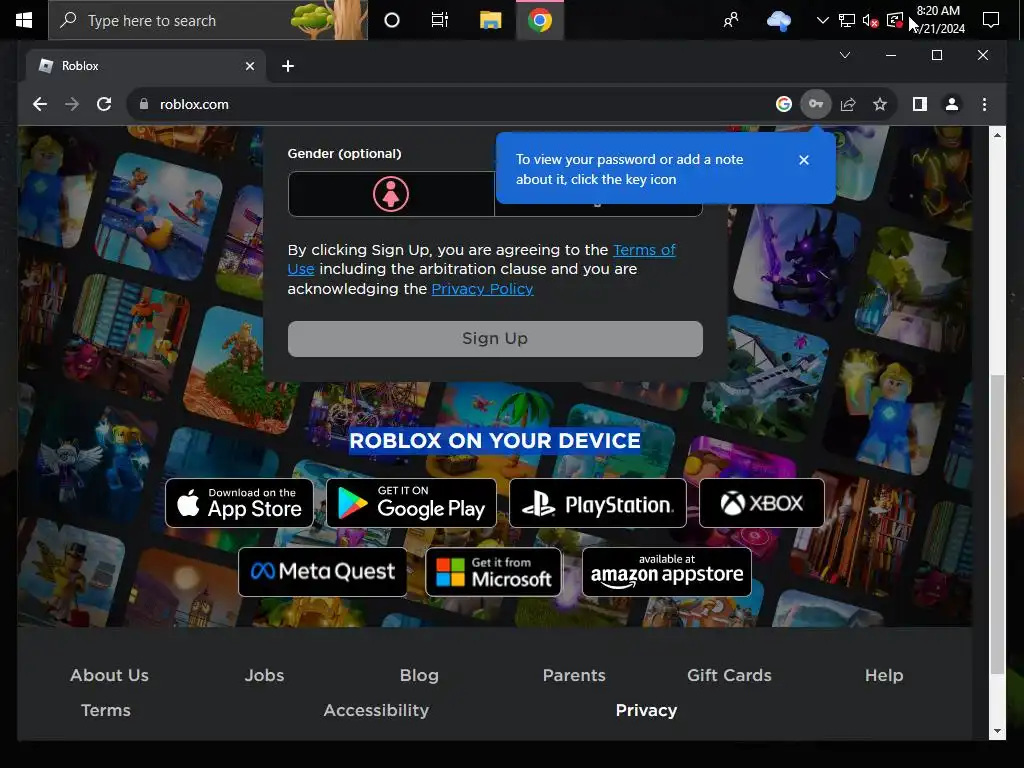Image resolution: width=1024 pixels, height=768 pixels.
Task: Open About Us footer link
Action: [x=109, y=675]
